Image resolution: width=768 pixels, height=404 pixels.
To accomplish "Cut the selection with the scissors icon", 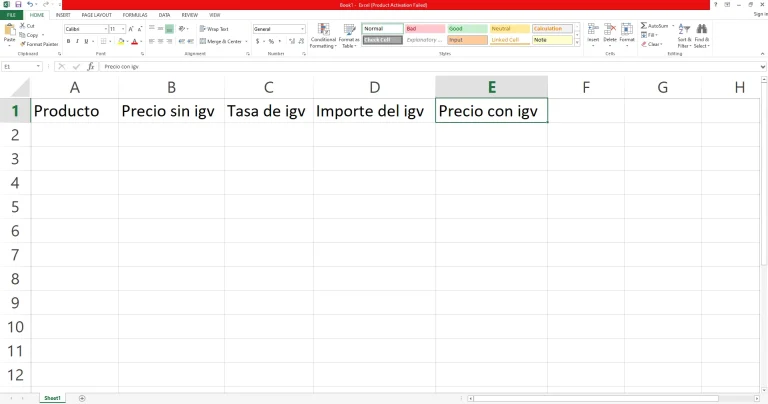I will click(23, 25).
